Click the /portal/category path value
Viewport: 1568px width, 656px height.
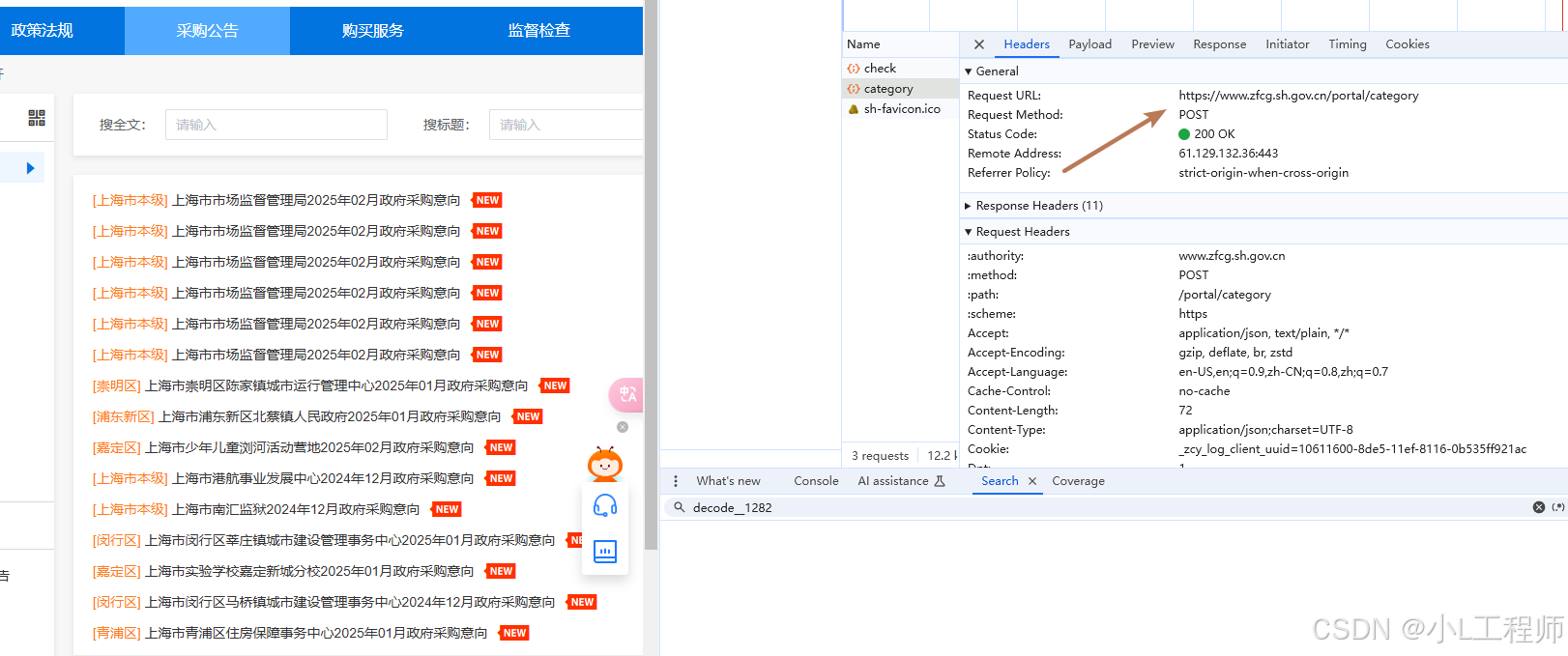(x=1225, y=295)
